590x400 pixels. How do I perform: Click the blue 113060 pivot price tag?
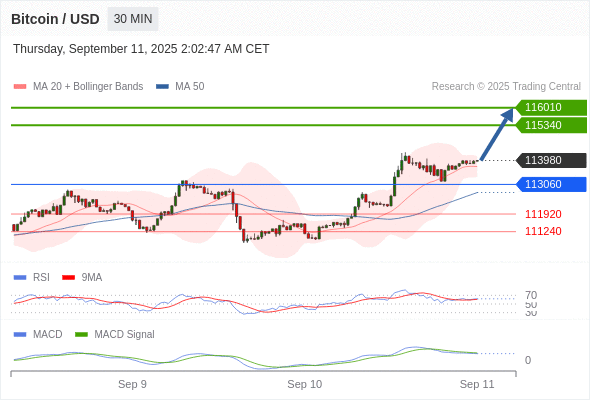pos(551,184)
